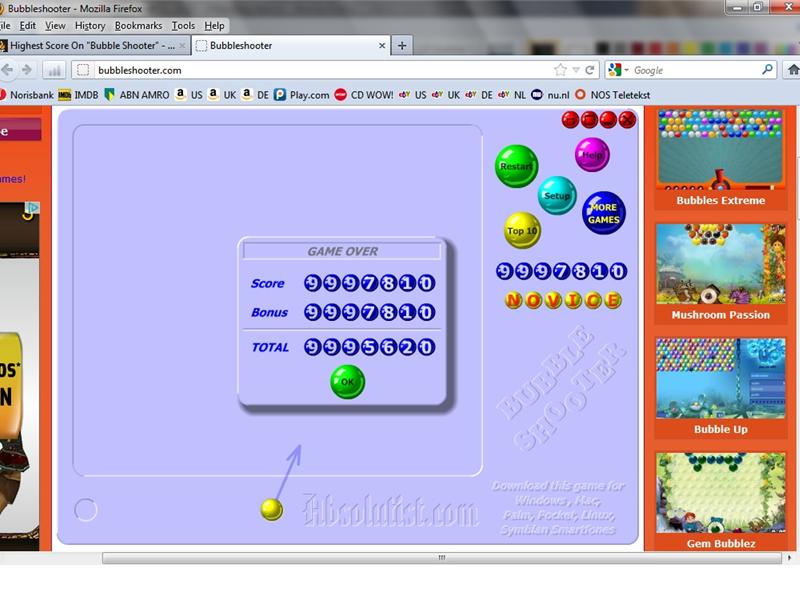
Task: Open the Bookmarks menu
Action: (x=138, y=26)
